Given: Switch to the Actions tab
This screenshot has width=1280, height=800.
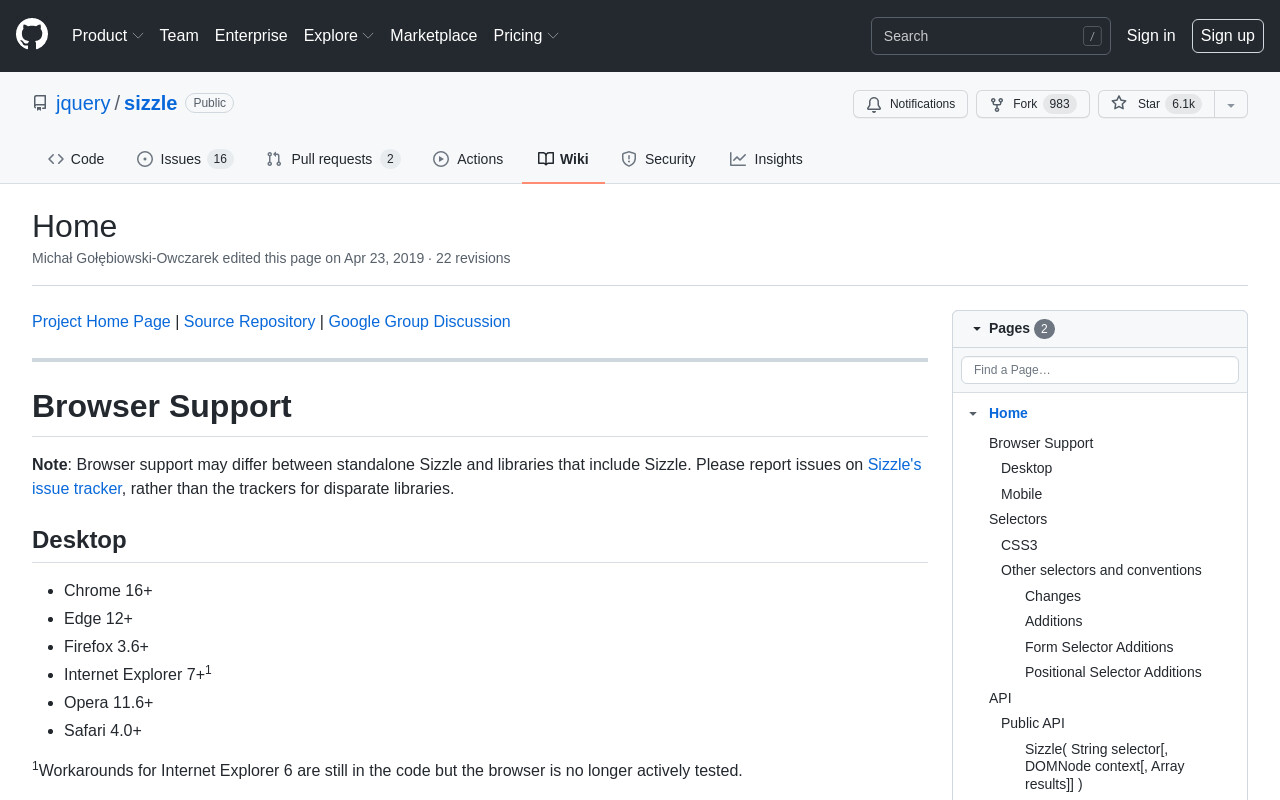Looking at the screenshot, I should pyautogui.click(x=468, y=159).
